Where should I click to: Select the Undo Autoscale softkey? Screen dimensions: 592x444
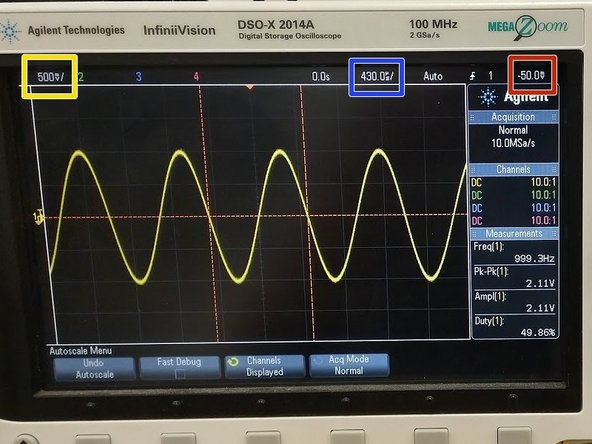tap(94, 368)
